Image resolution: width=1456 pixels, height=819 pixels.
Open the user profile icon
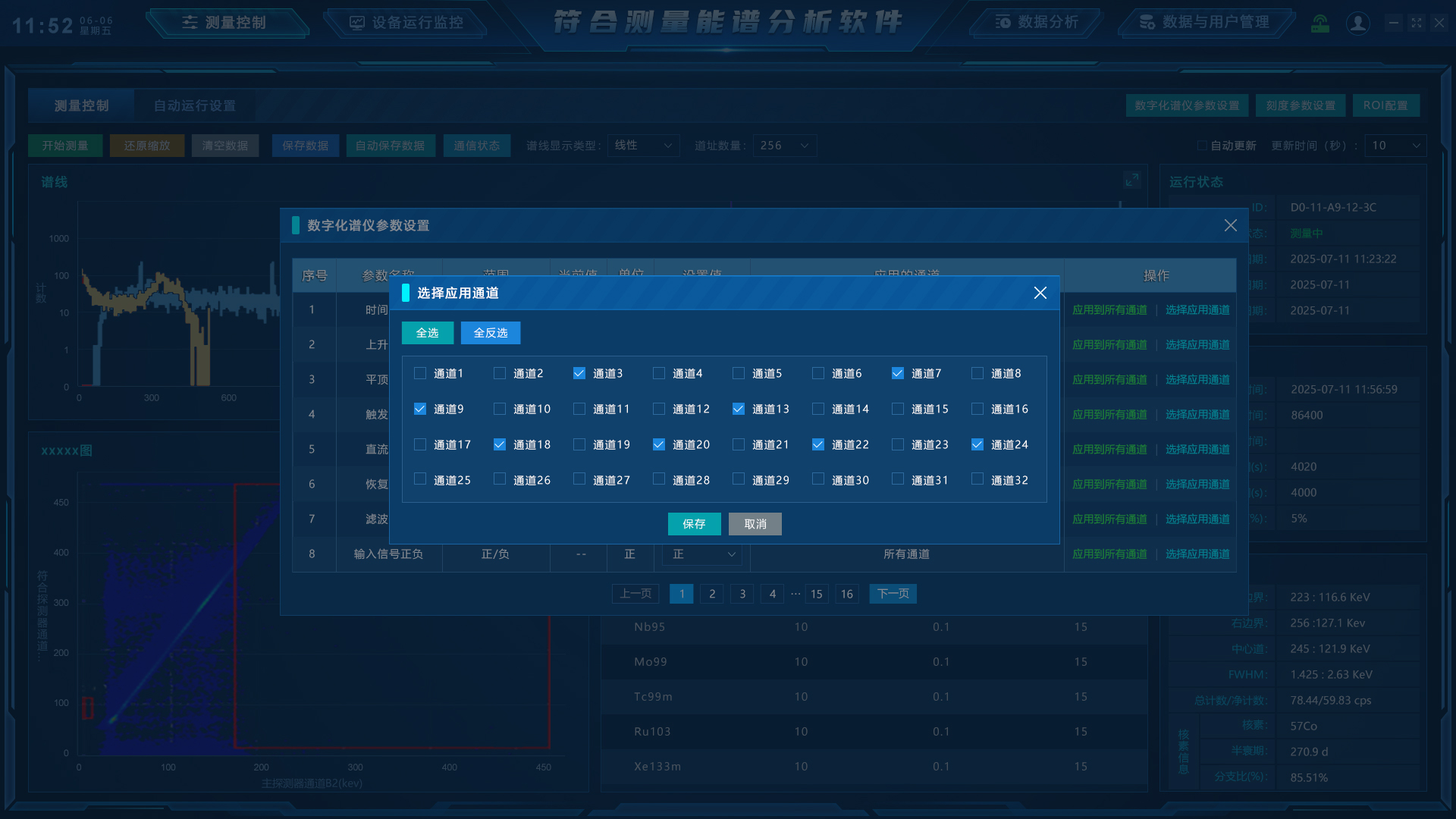coord(1357,24)
